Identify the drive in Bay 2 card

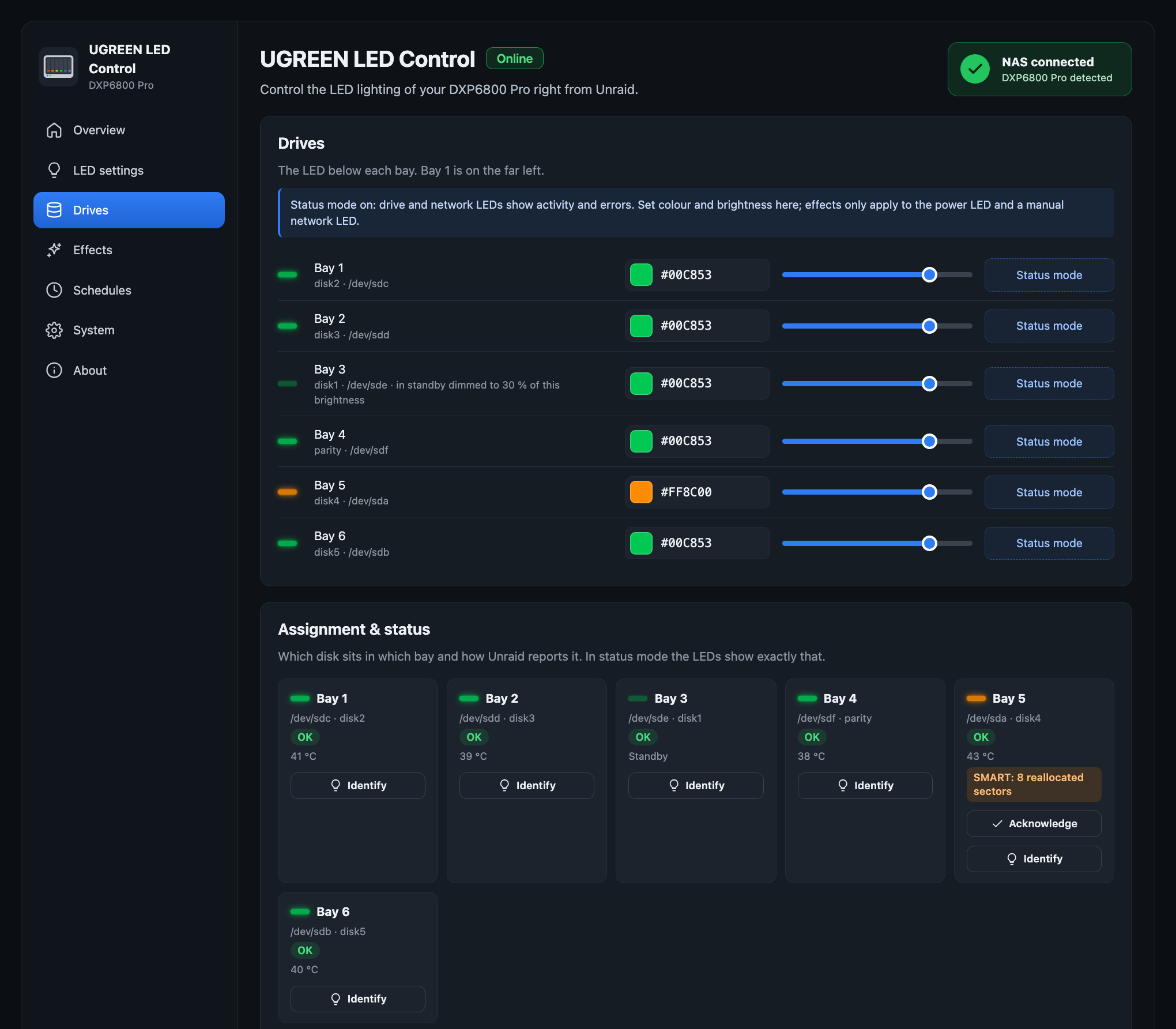click(x=527, y=786)
